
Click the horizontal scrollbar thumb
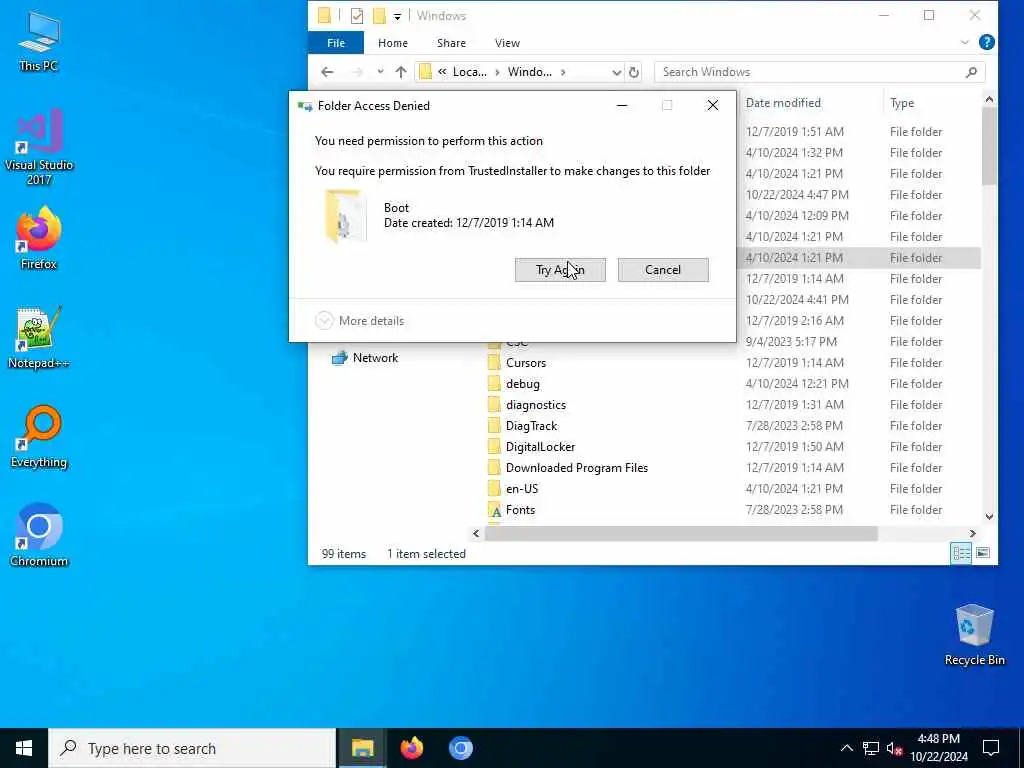click(681, 534)
